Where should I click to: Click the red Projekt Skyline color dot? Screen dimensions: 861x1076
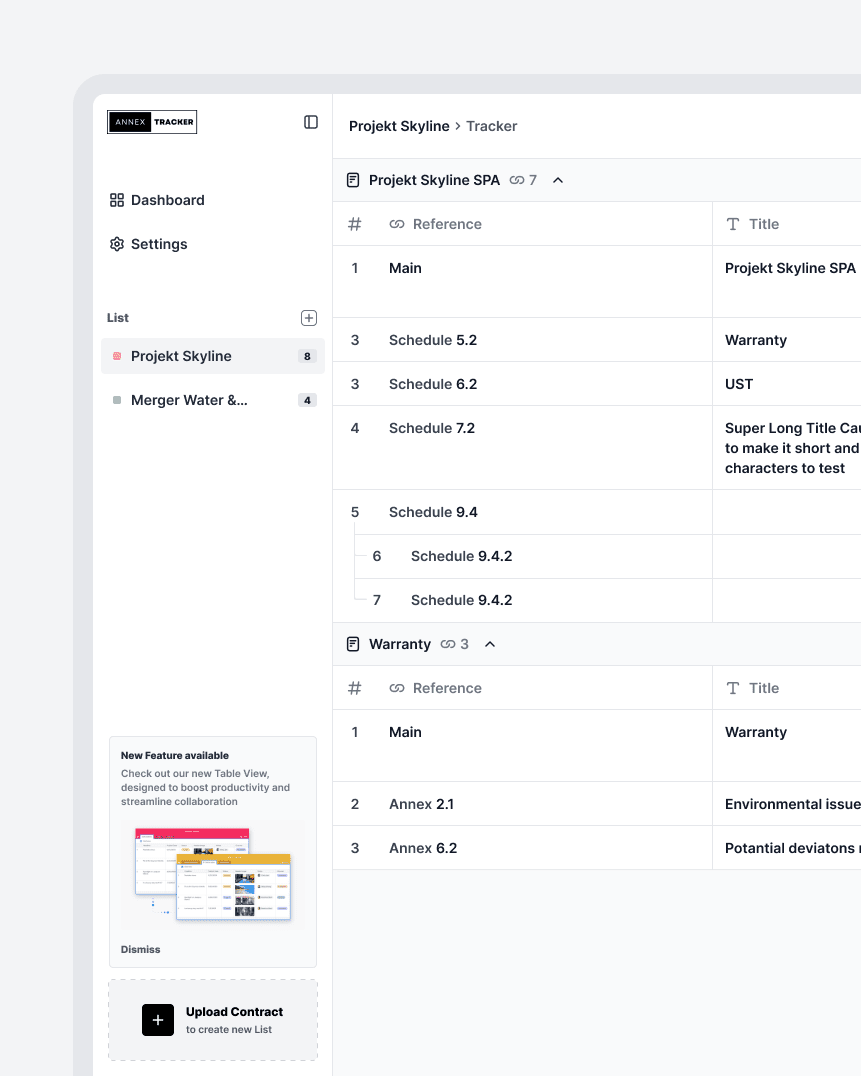click(117, 356)
